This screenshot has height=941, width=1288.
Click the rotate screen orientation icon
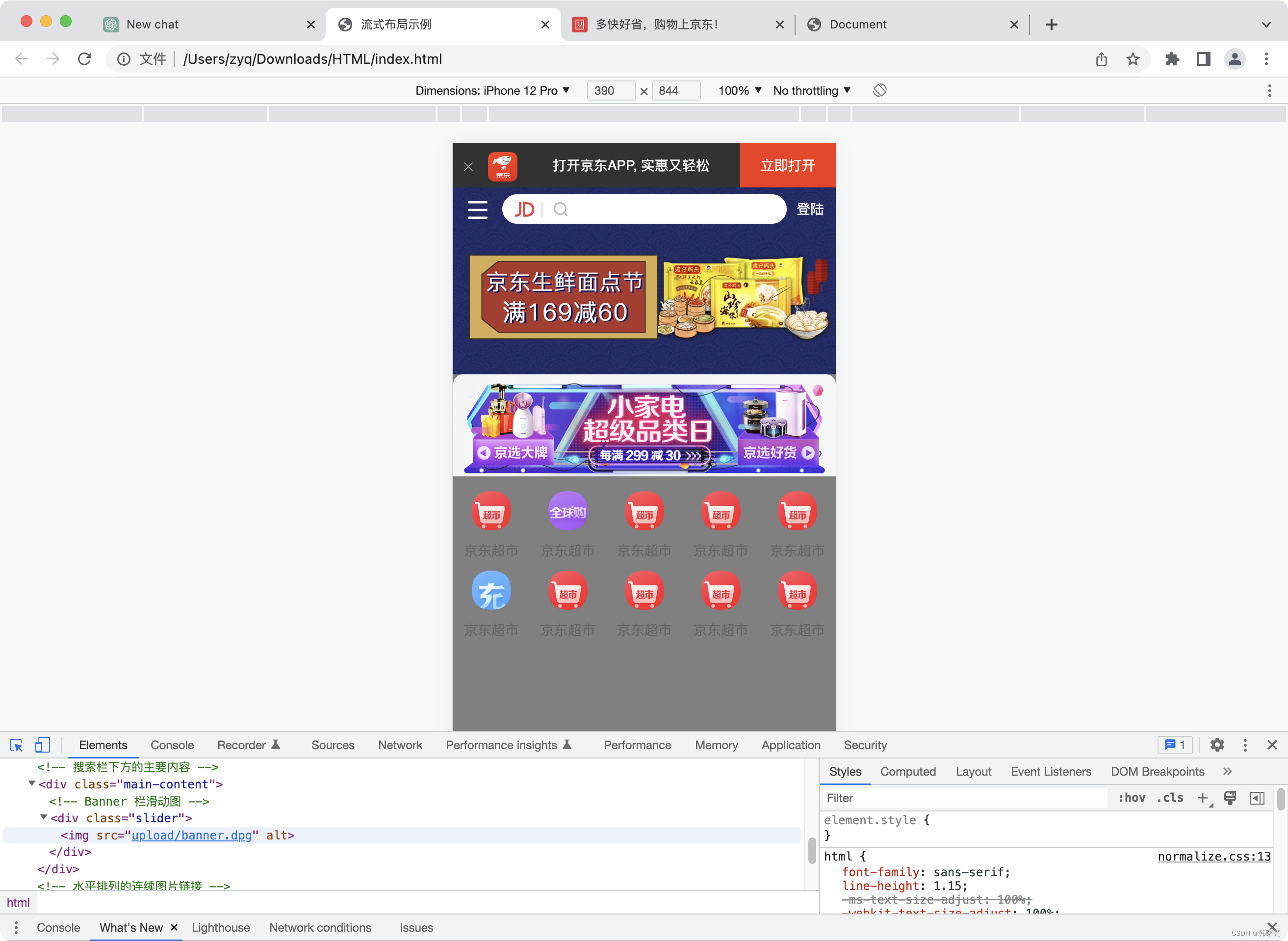click(x=880, y=91)
